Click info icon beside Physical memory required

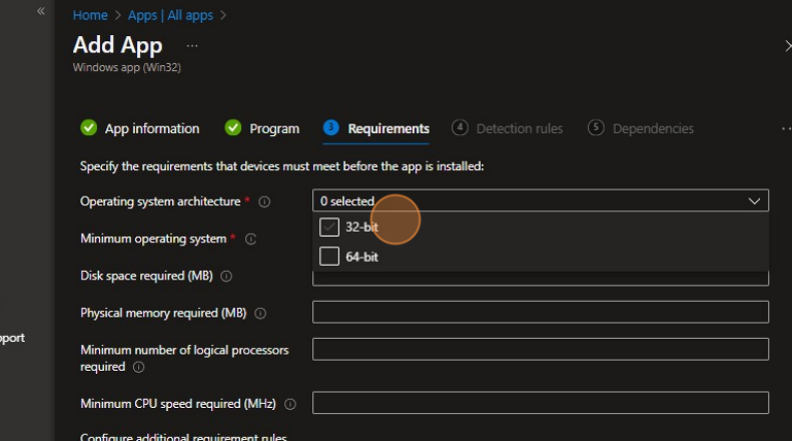coord(260,313)
